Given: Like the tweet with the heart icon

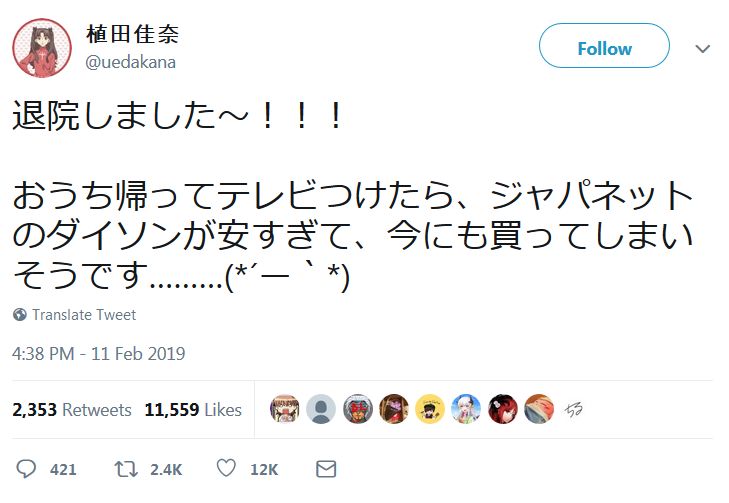Looking at the screenshot, I should [x=226, y=468].
